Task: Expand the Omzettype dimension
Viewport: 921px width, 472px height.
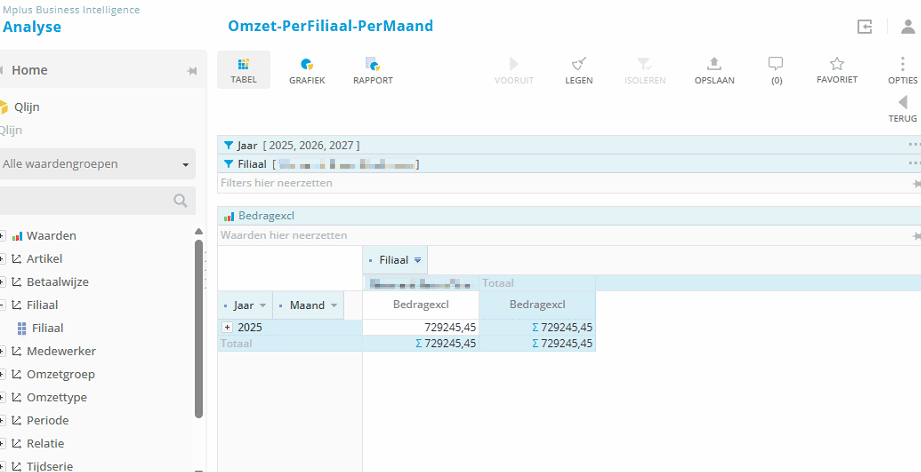Action: click(2, 397)
